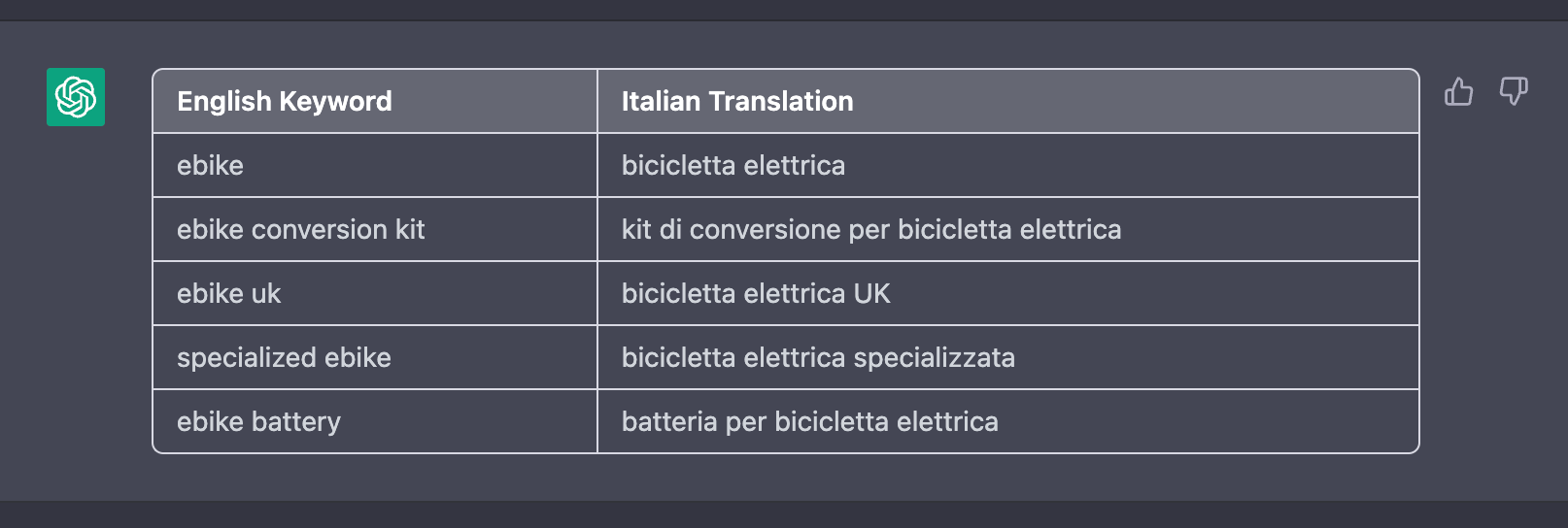The width and height of the screenshot is (1568, 528).
Task: Click 'bicicletta elettrica specializzata' translation
Action: click(818, 358)
